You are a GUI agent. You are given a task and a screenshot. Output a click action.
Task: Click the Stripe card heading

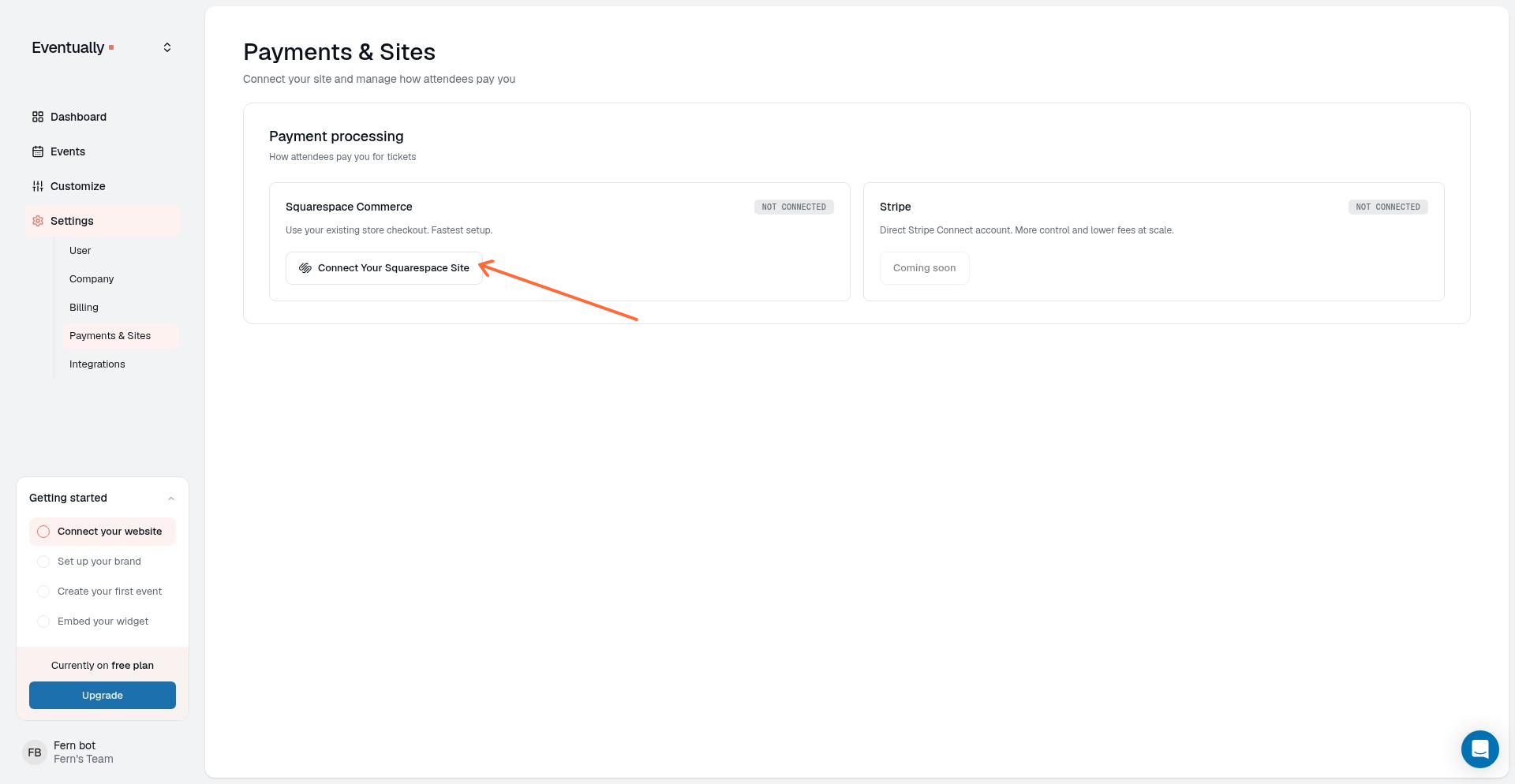895,207
